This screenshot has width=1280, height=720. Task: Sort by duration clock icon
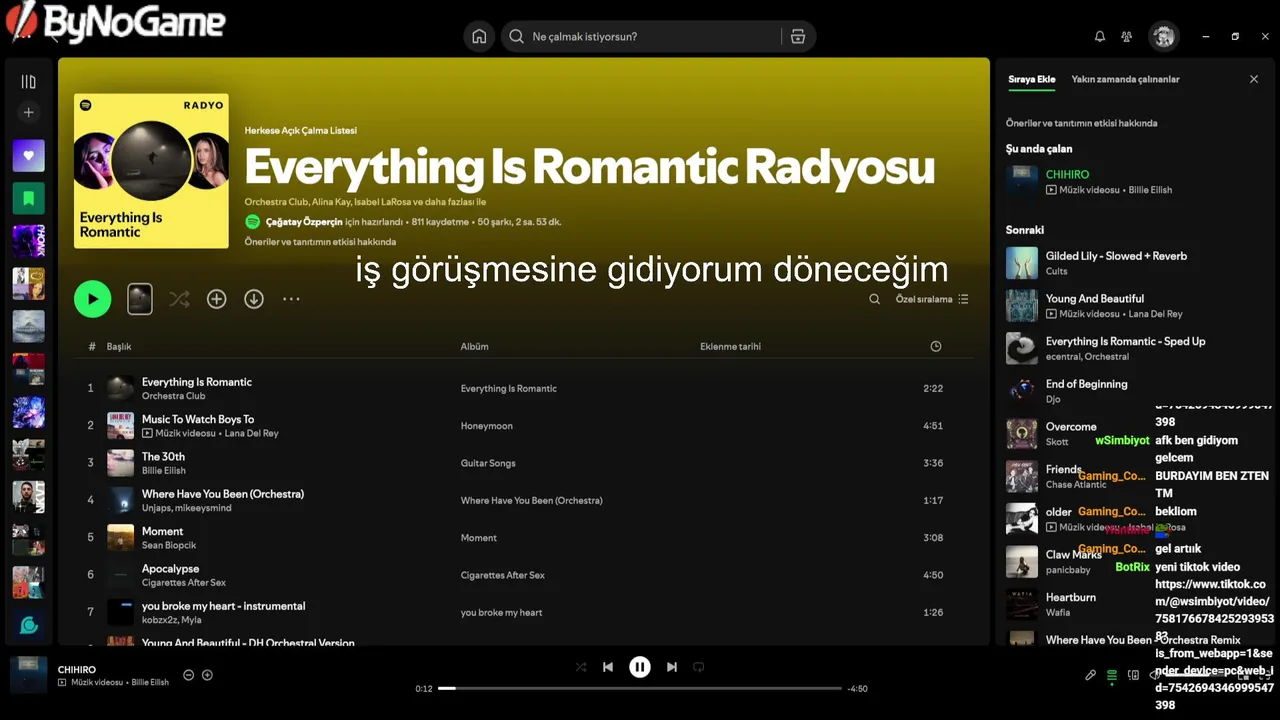pos(936,346)
